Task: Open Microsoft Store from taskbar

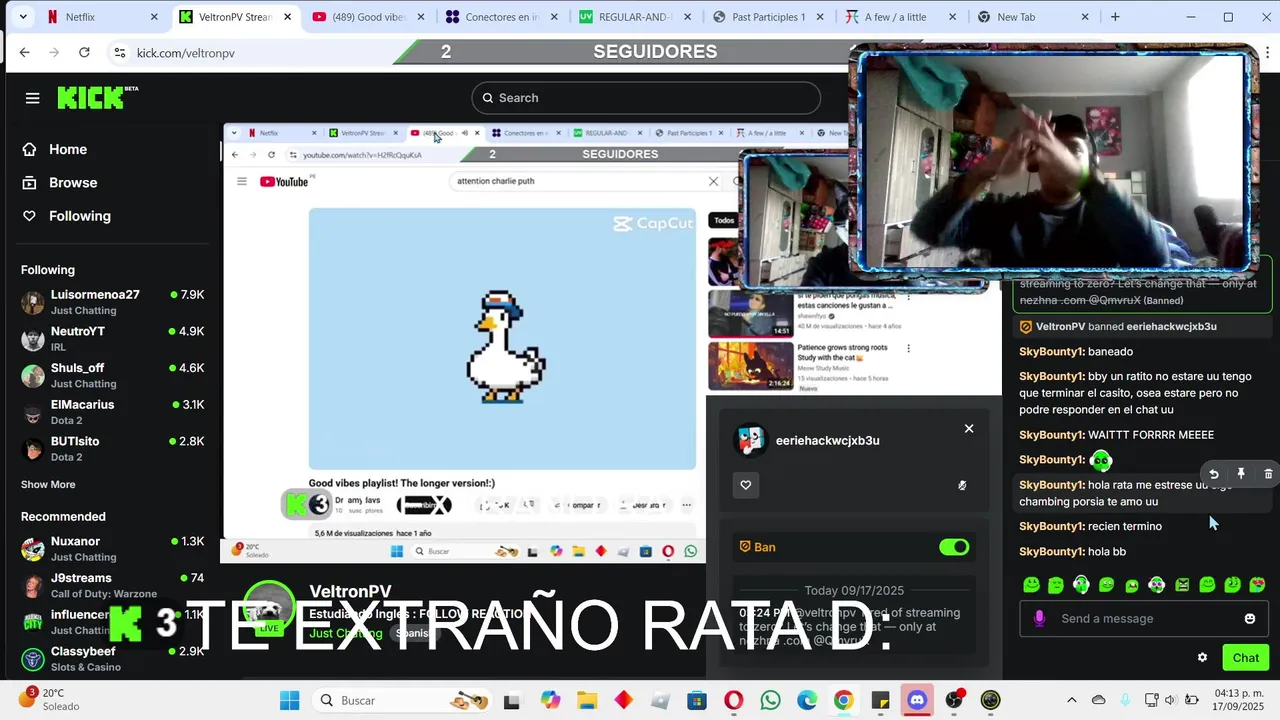Action: 696,700
